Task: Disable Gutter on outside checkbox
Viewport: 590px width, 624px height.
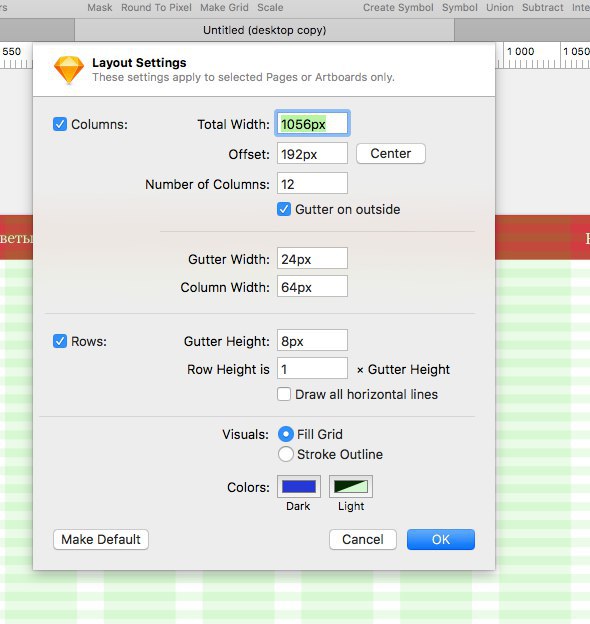Action: [284, 209]
